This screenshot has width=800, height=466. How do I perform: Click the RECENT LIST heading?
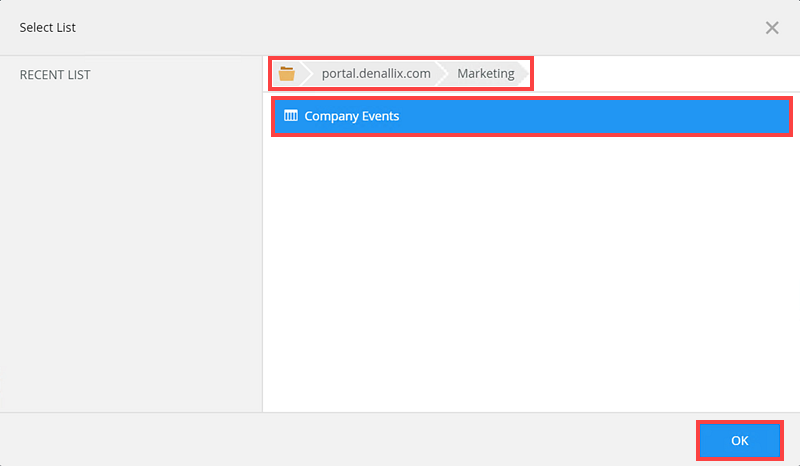[x=55, y=75]
